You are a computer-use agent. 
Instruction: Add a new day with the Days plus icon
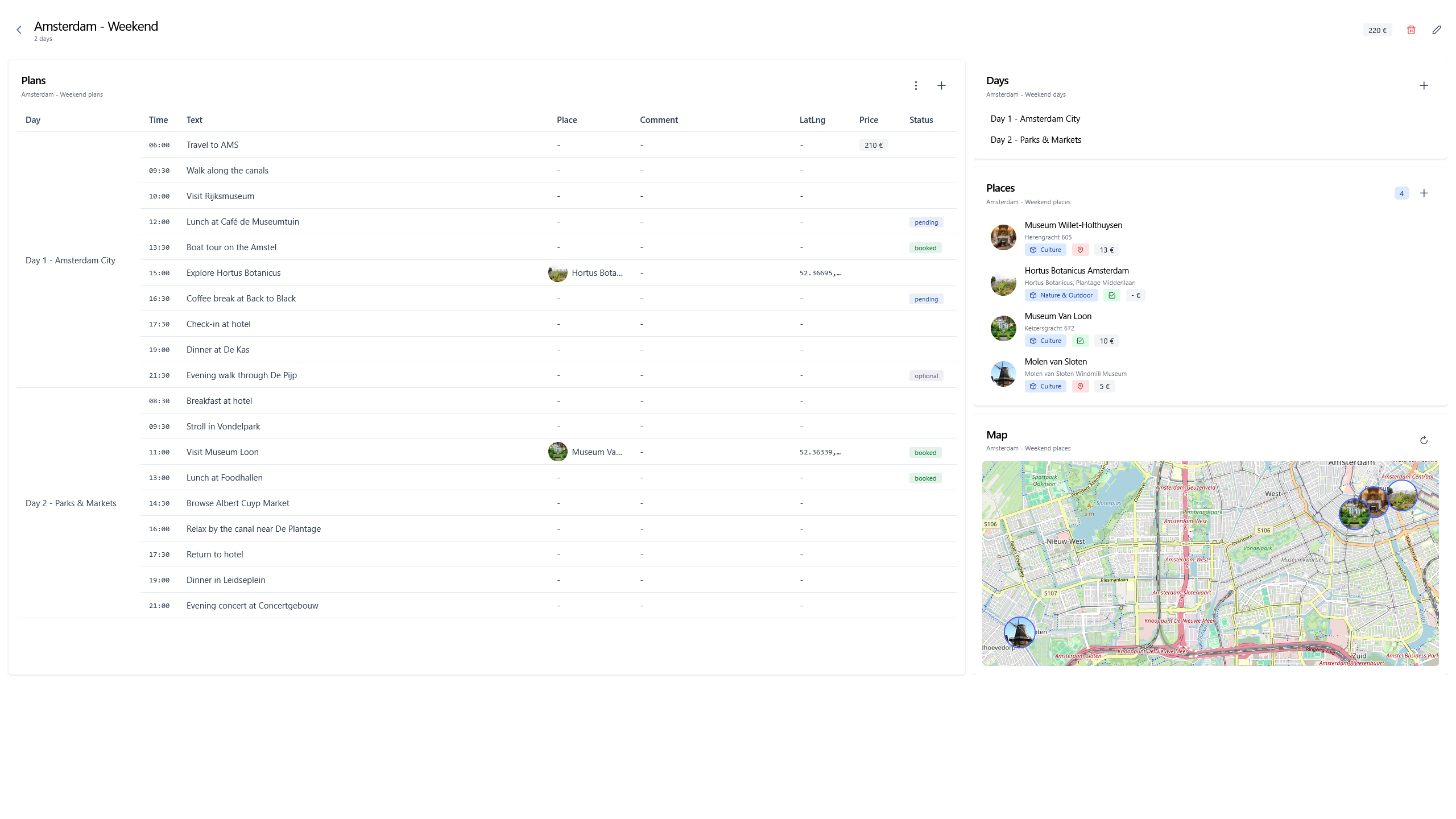tap(1424, 86)
